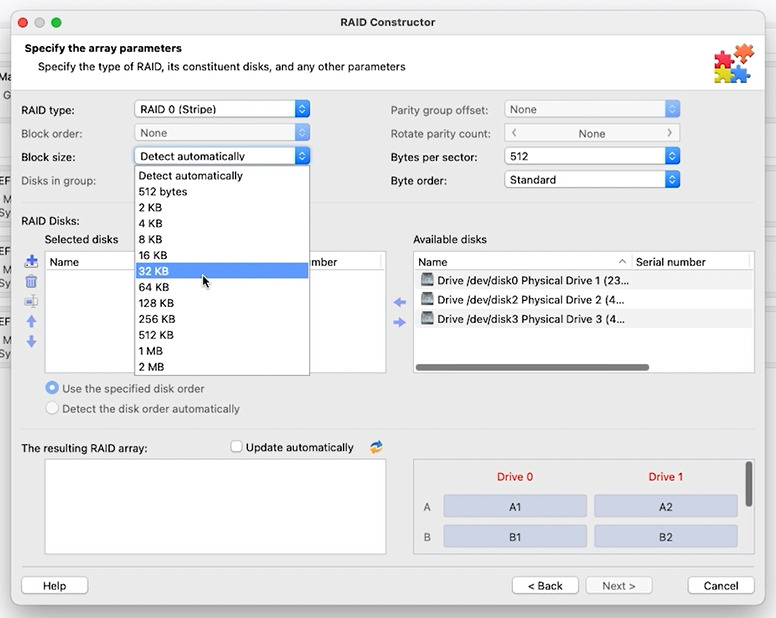
Task: Select 'Detect the disk order automatically' radio
Action: tap(52, 408)
